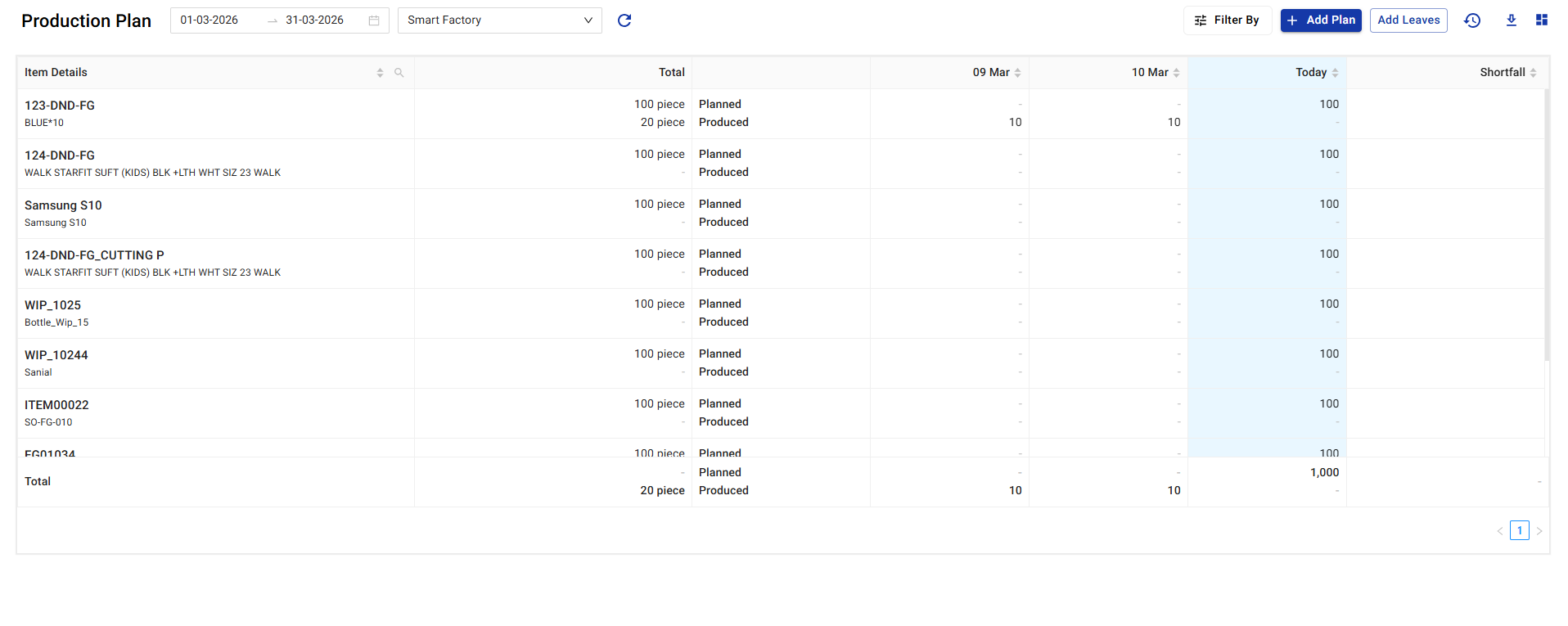
Task: Select page 1 in pagination
Action: 1520,530
